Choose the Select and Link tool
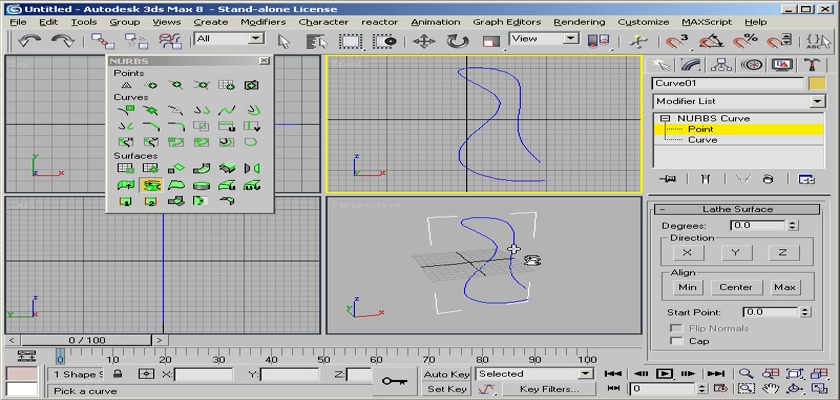This screenshot has width=840, height=400. point(102,41)
